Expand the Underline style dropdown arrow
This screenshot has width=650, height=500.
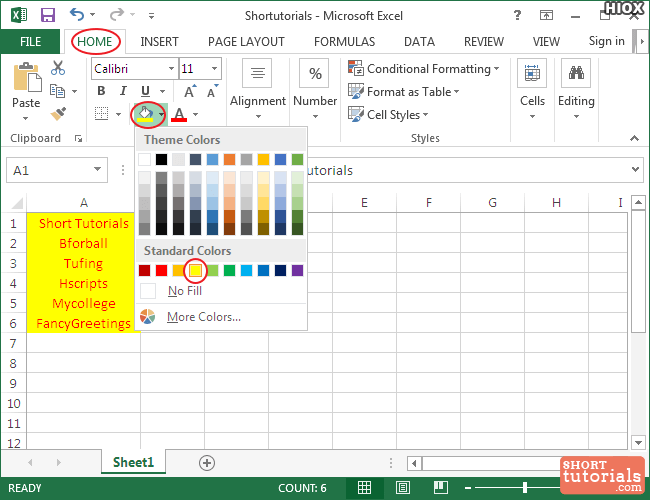(x=162, y=91)
